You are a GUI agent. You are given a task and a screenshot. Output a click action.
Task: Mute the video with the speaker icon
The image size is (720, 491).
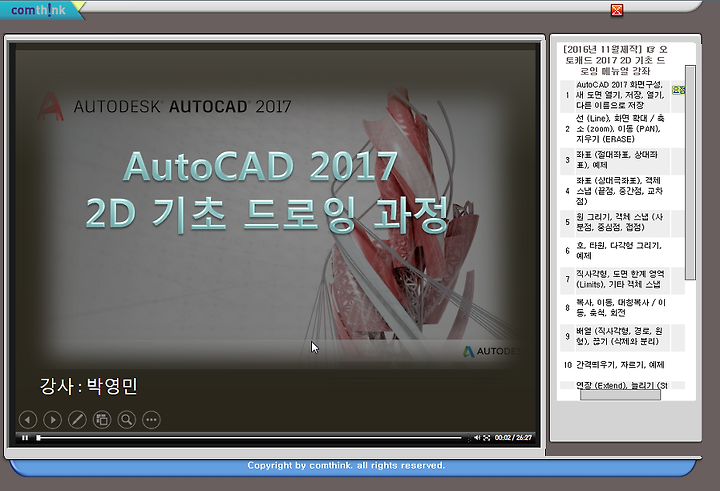477,438
